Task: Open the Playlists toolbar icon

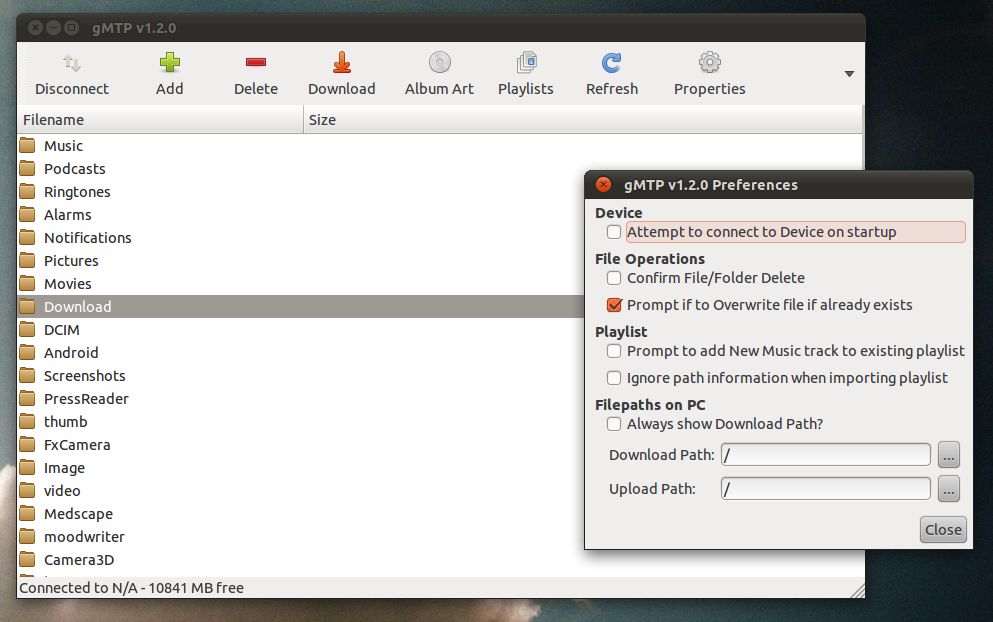Action: click(x=526, y=62)
